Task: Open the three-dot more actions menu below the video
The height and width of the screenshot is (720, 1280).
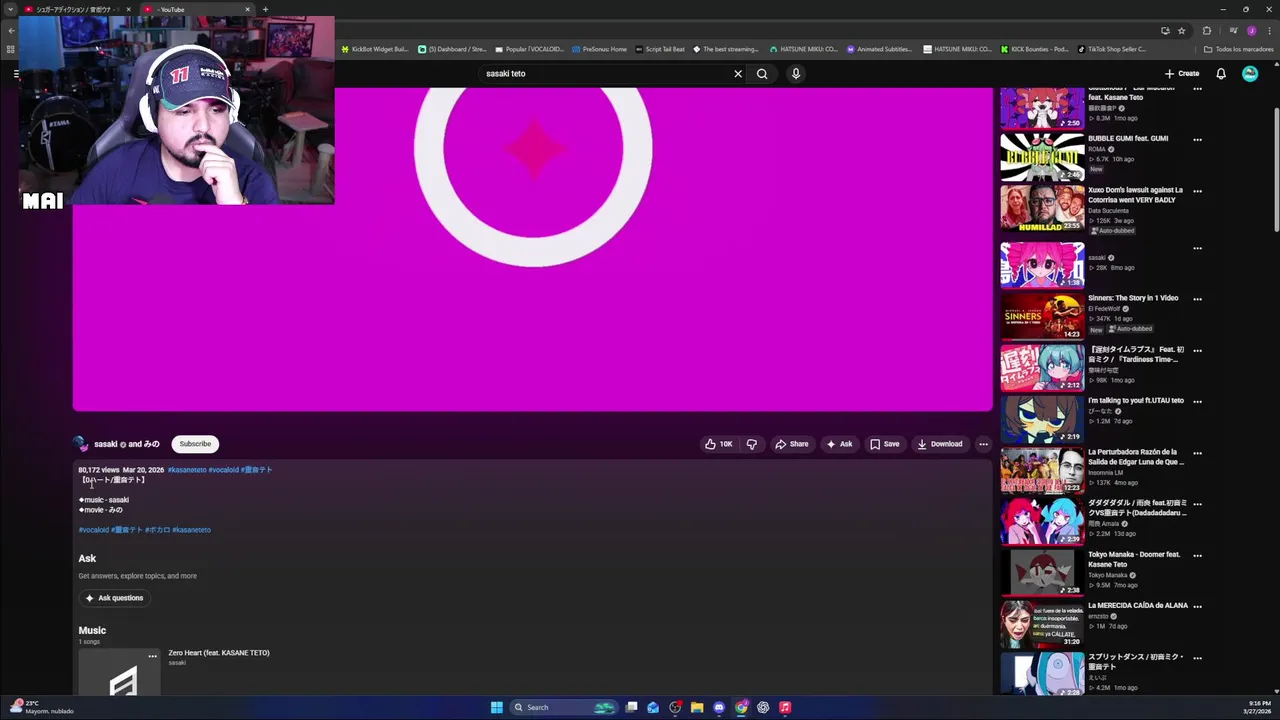Action: pos(983,444)
